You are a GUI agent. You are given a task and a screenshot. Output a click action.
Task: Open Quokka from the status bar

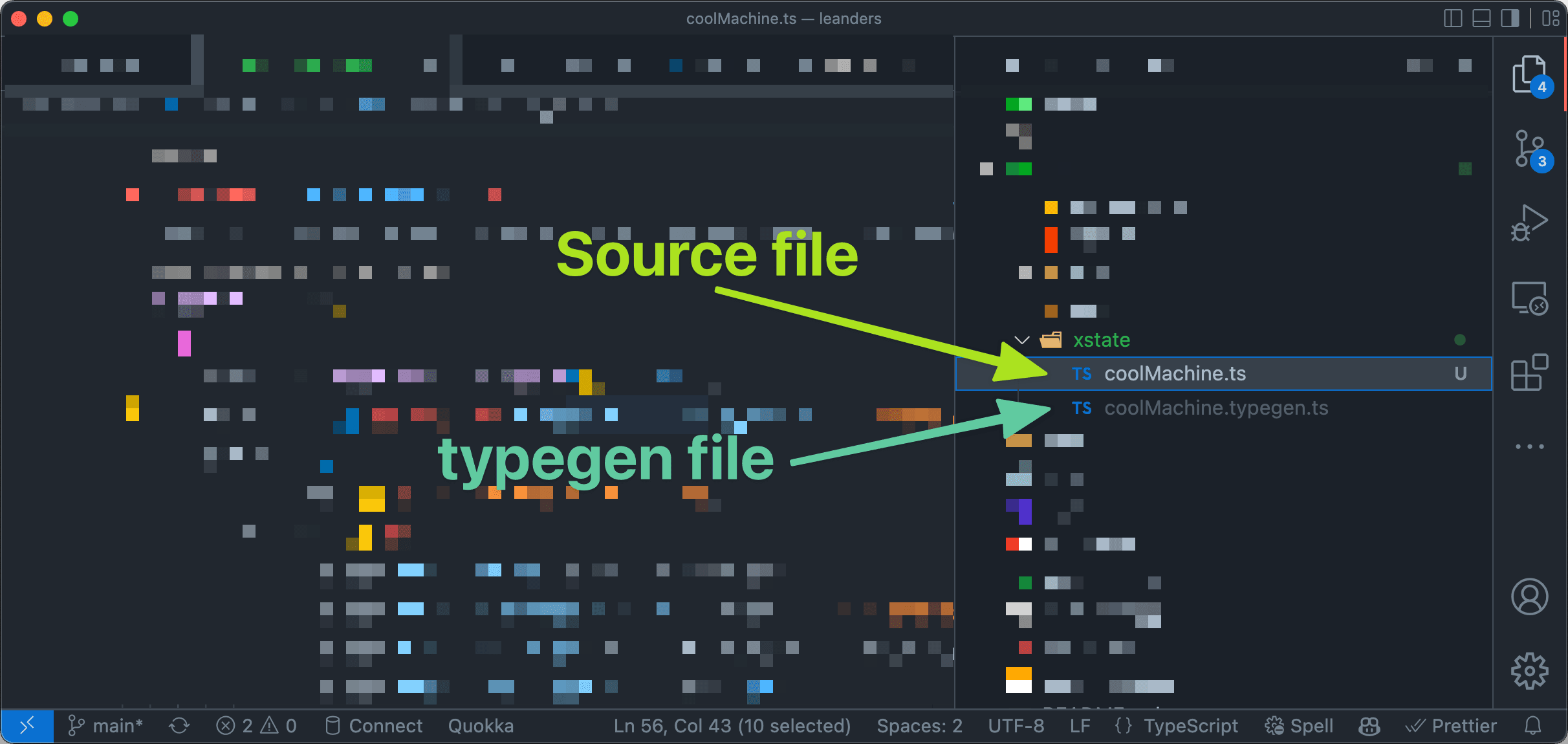pos(480,725)
